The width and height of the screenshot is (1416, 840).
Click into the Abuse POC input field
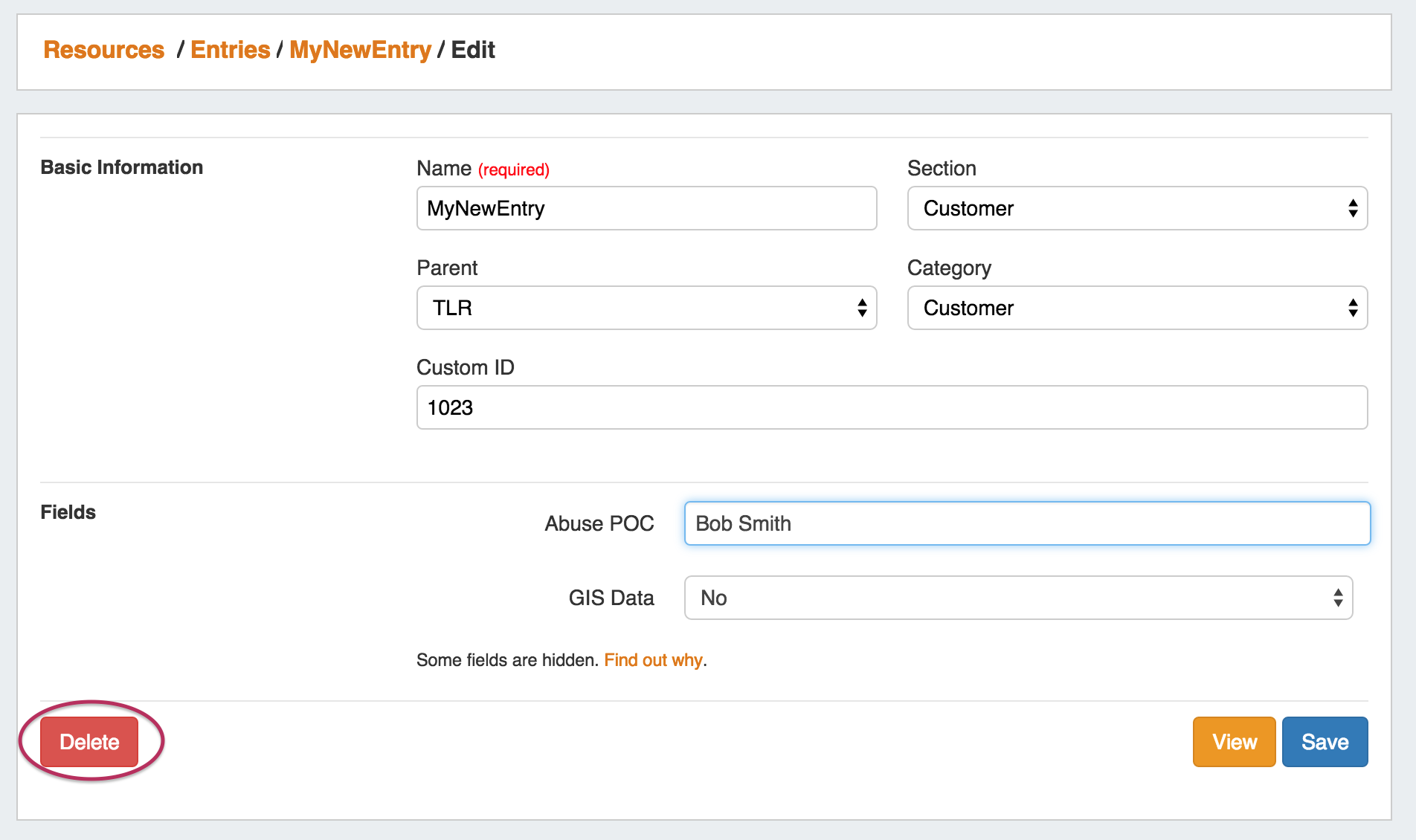[1026, 523]
